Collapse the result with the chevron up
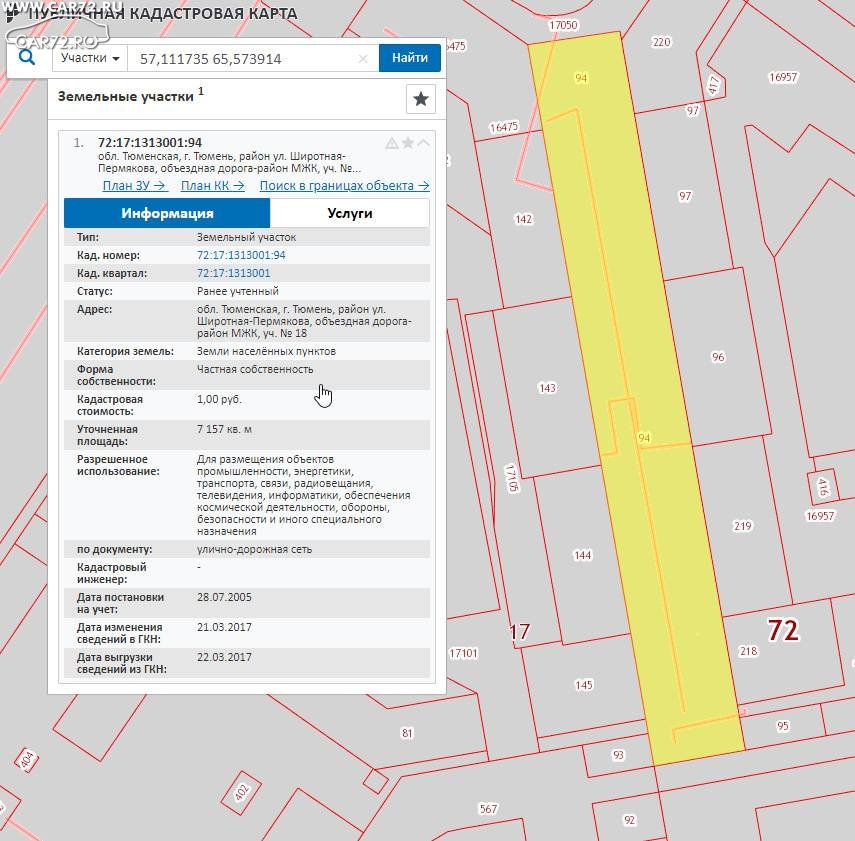The height and width of the screenshot is (841, 855). (423, 143)
